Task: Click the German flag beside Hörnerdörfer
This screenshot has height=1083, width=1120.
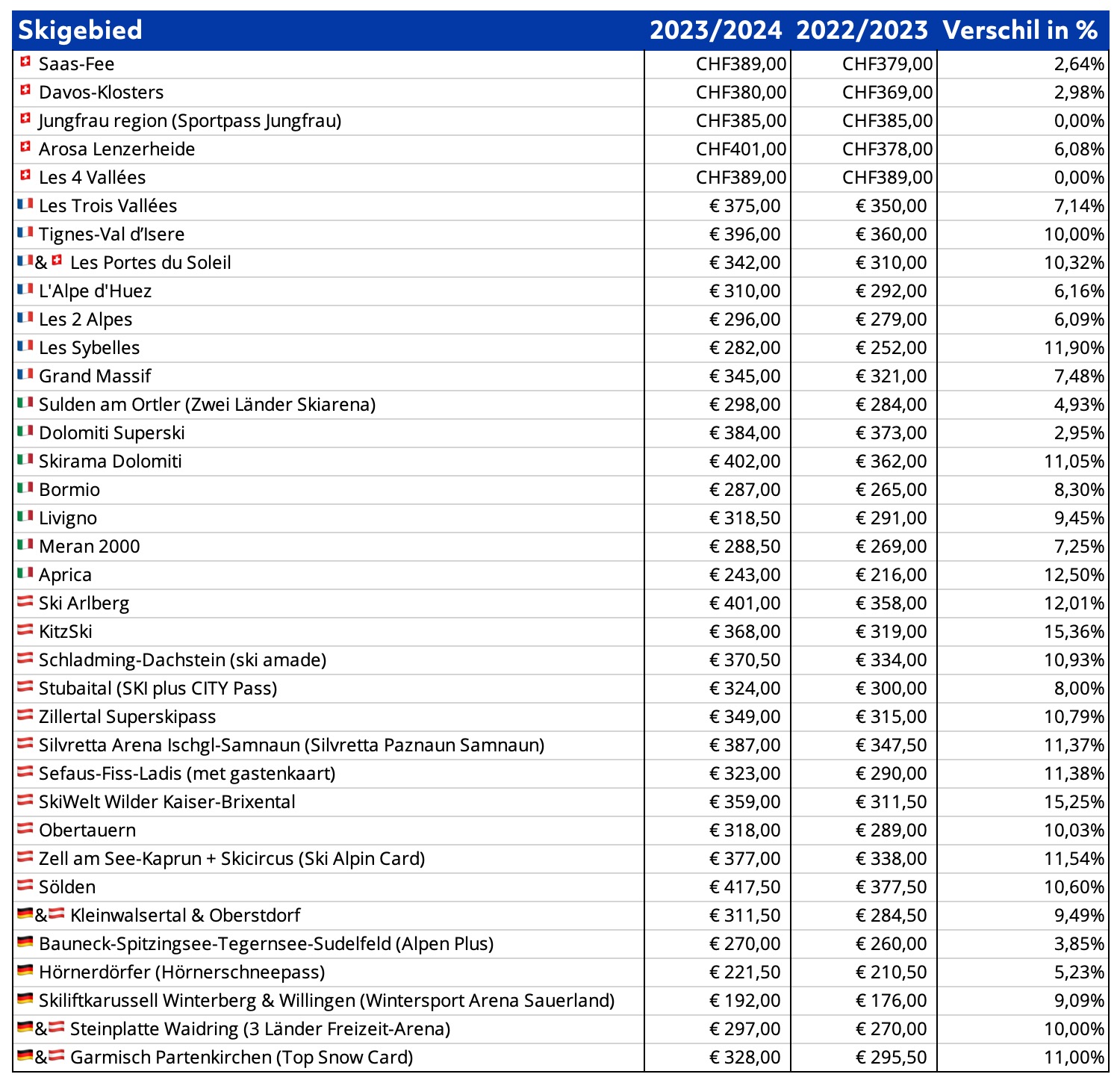Action: click(25, 970)
